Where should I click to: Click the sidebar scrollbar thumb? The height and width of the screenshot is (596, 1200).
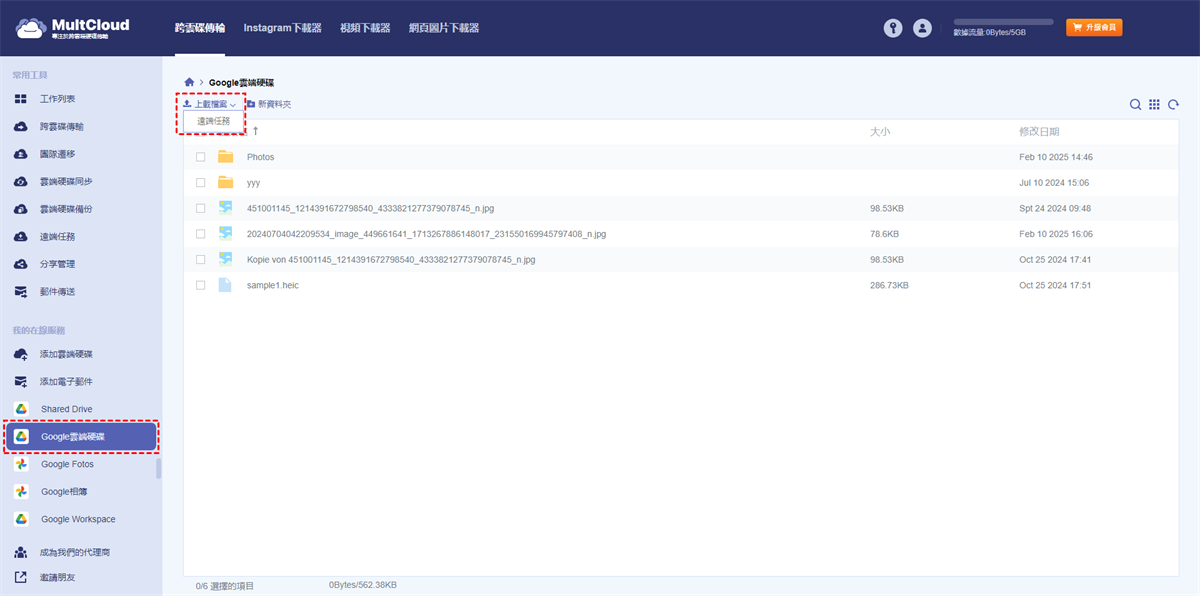[159, 468]
